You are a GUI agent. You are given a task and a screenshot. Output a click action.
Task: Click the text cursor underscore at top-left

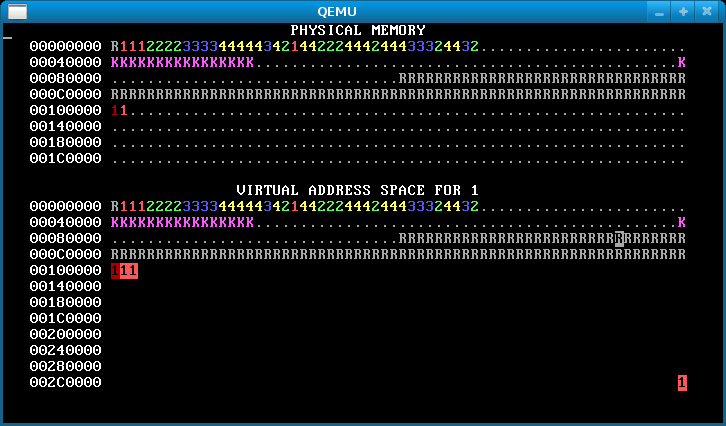tap(7, 37)
